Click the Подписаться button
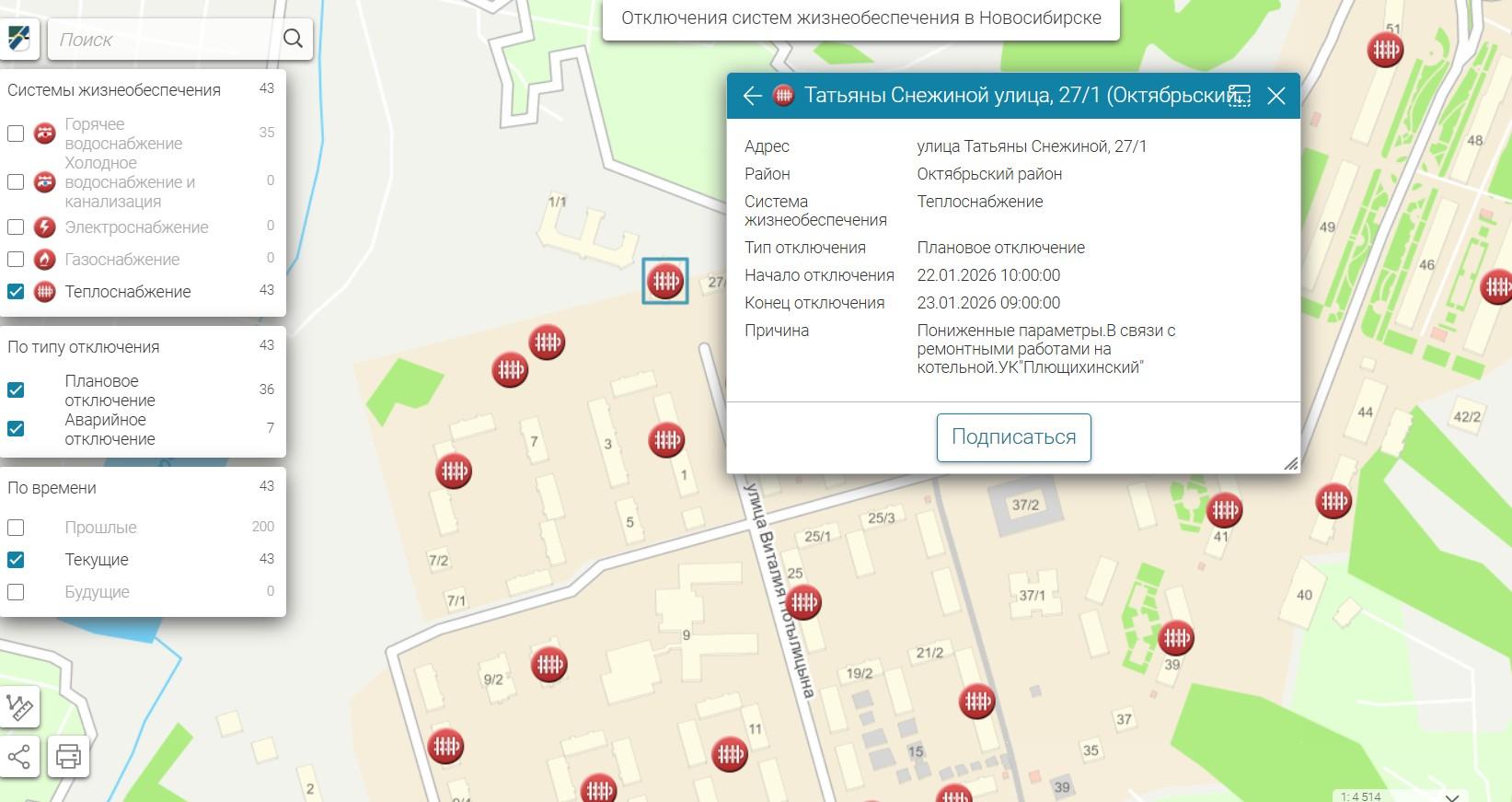 [x=1013, y=437]
